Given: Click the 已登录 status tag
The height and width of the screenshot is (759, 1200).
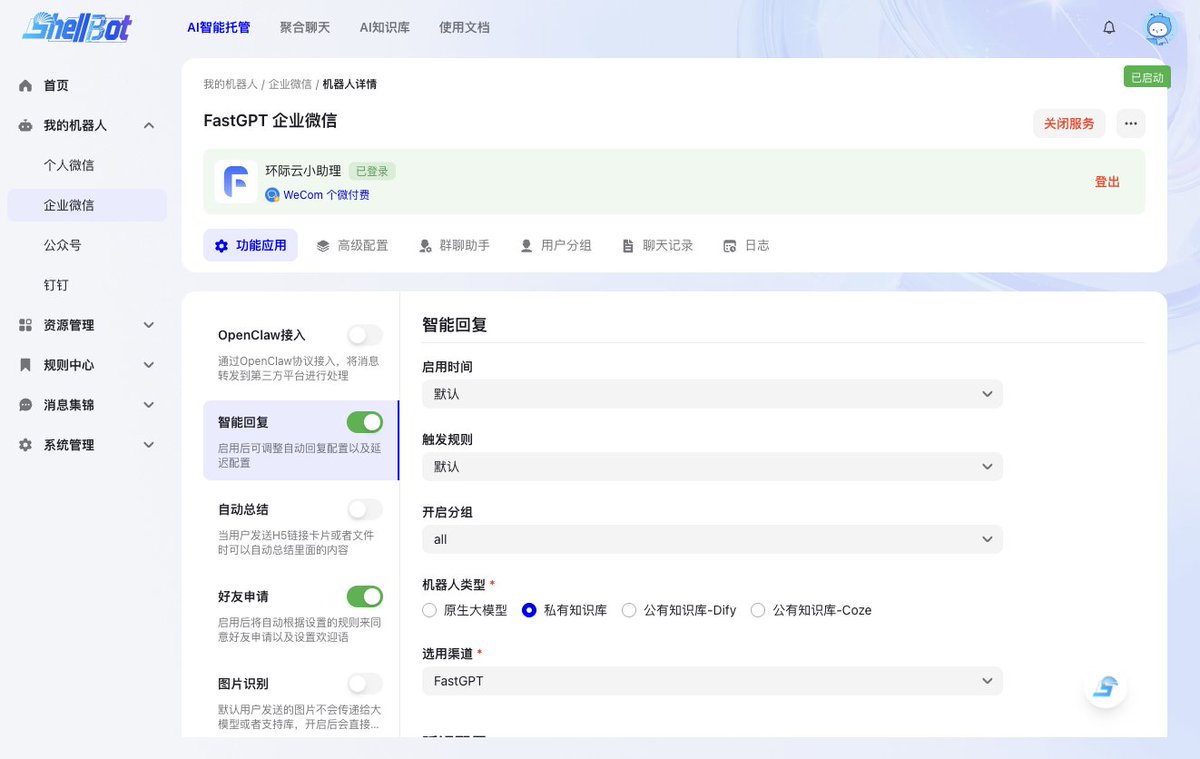Looking at the screenshot, I should click(x=372, y=172).
